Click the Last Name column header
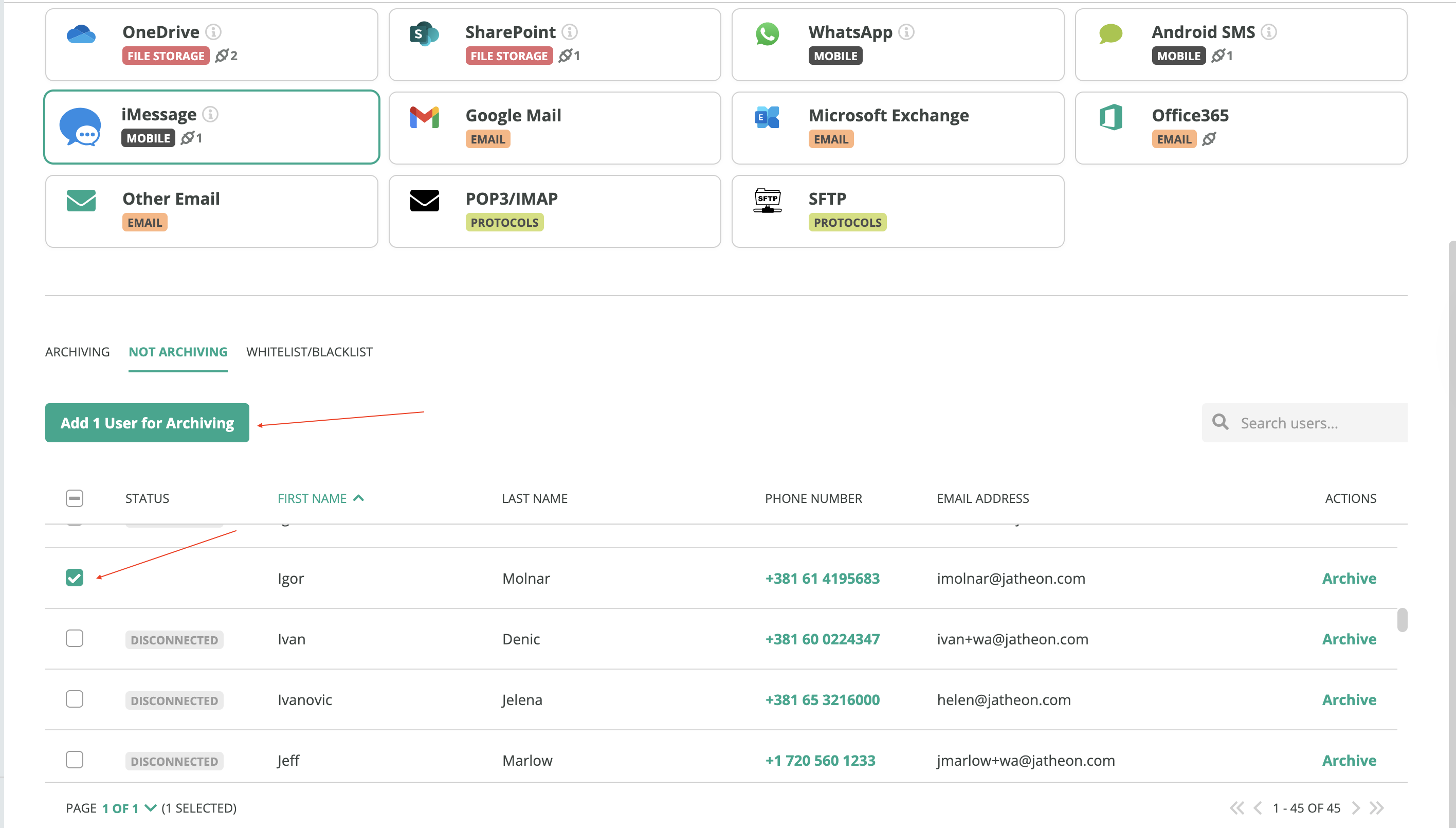Viewport: 1456px width, 828px height. (x=534, y=499)
